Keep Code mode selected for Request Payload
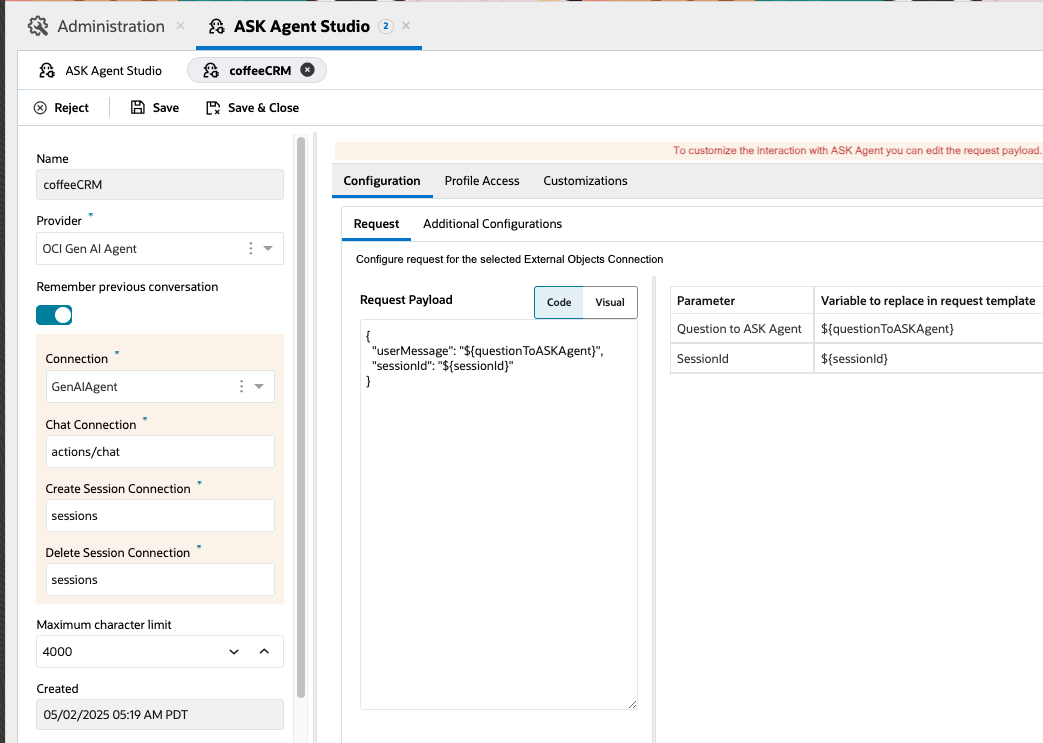The image size is (1043, 743). (x=558, y=302)
